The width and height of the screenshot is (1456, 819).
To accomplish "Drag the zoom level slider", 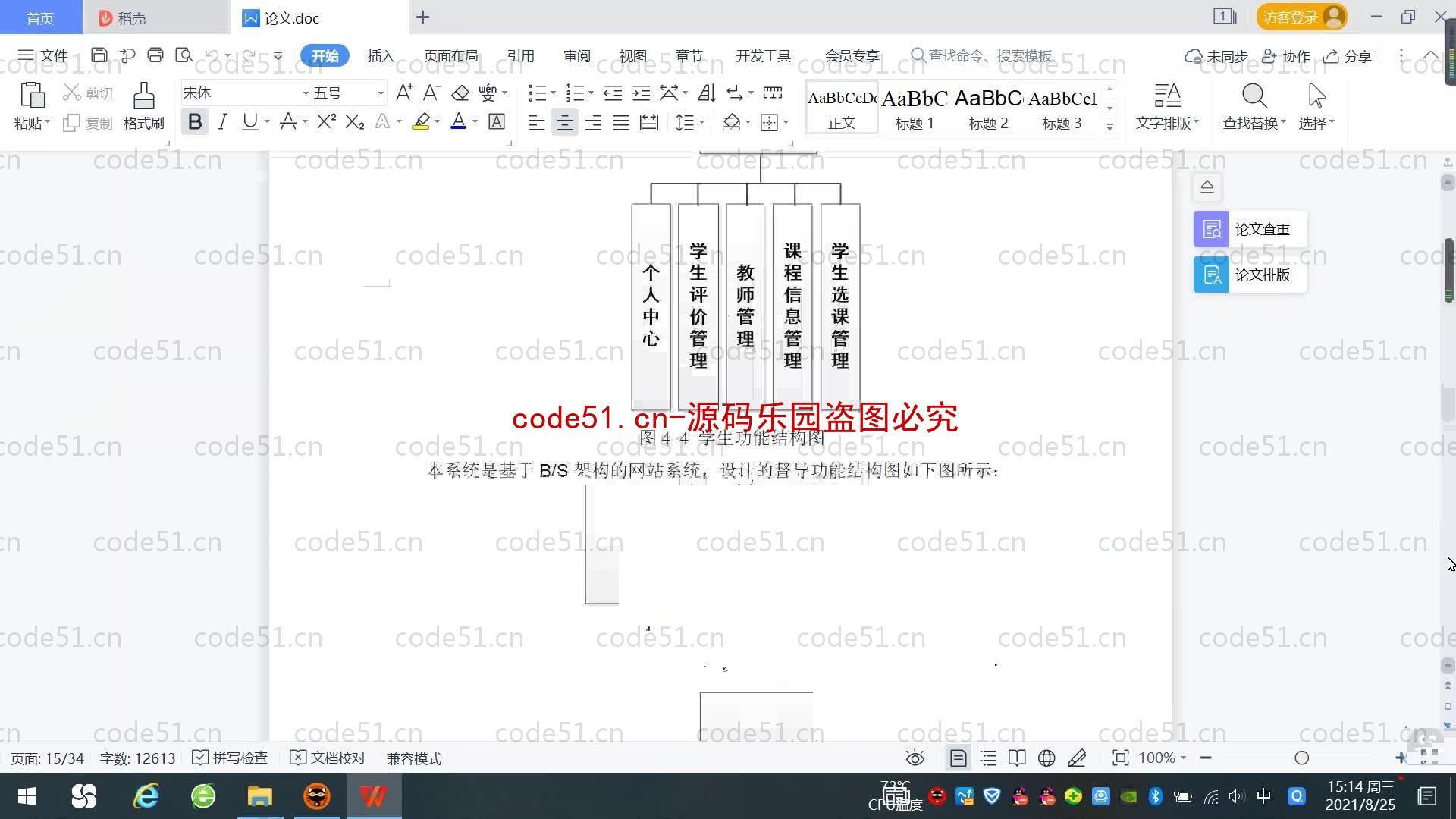I will 1301,757.
